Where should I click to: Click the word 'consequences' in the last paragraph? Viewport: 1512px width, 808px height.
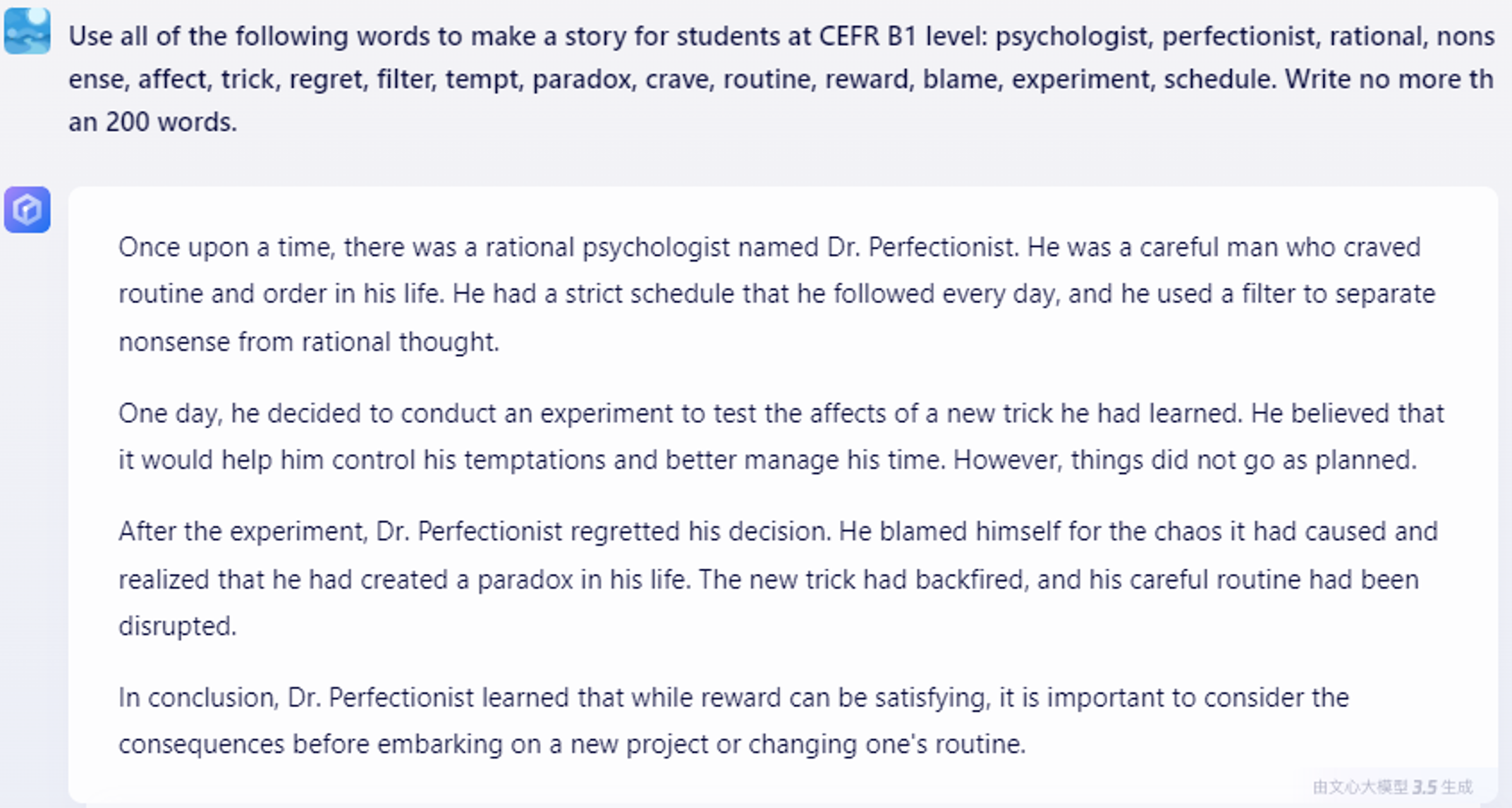(201, 744)
